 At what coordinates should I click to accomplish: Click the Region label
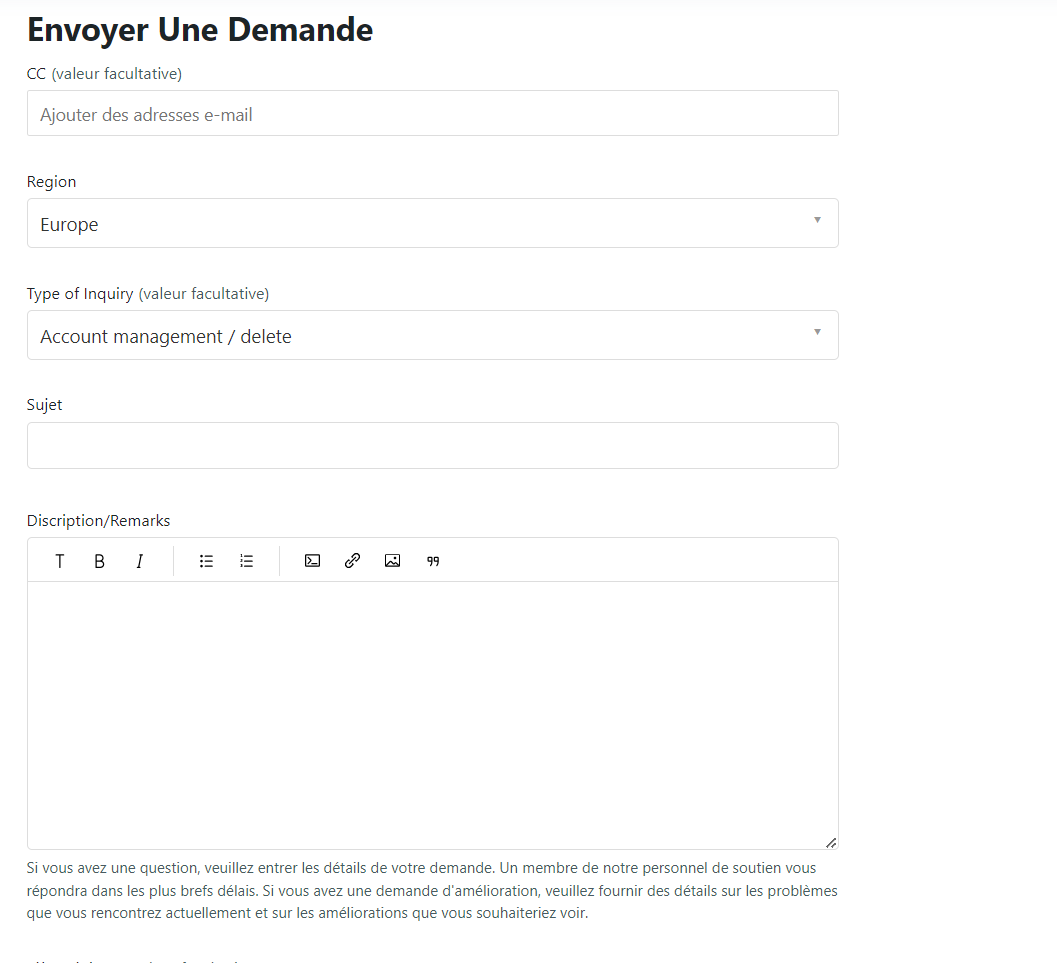pos(51,182)
